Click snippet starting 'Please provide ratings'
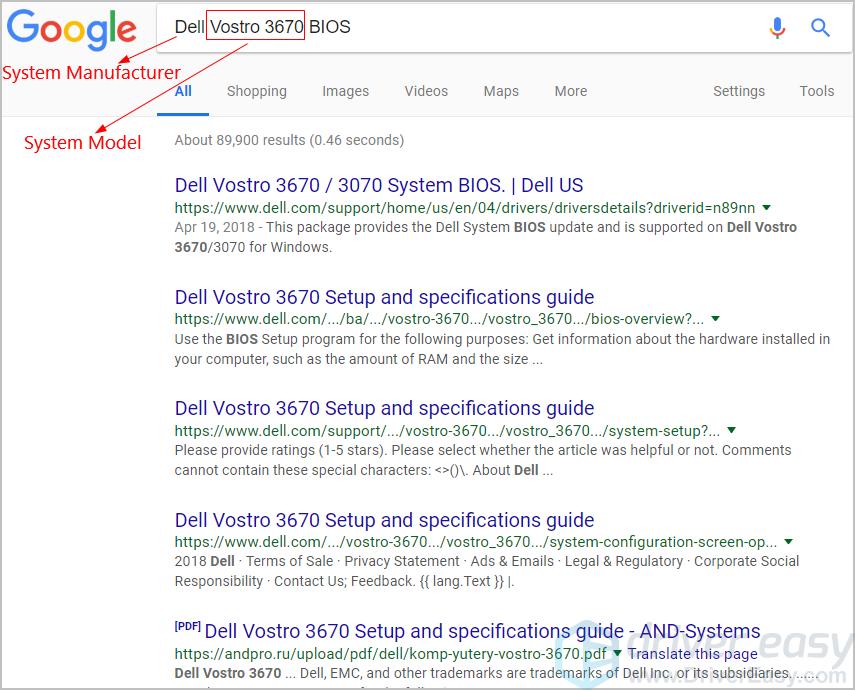The image size is (855, 690). point(483,460)
